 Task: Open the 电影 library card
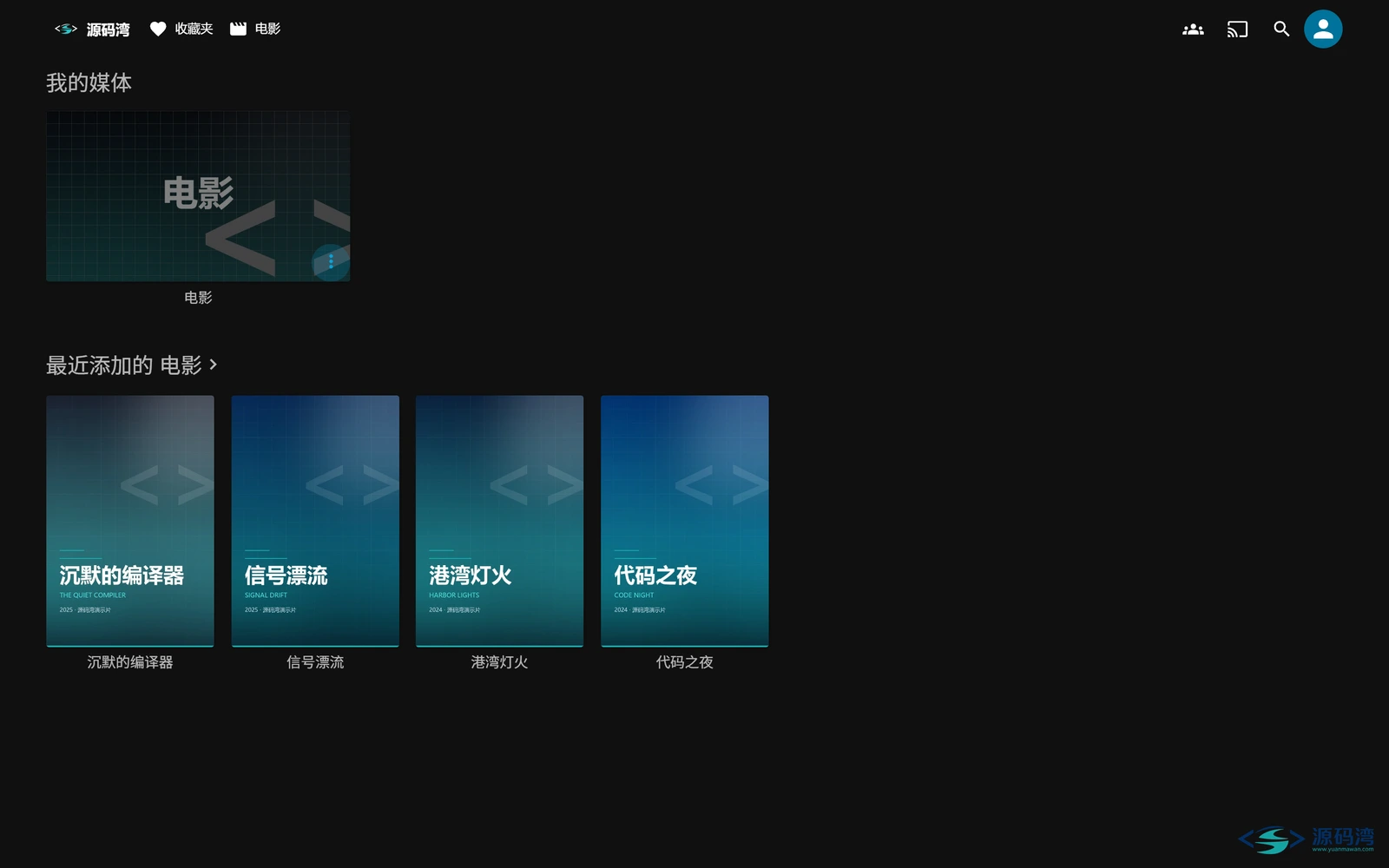(x=198, y=196)
